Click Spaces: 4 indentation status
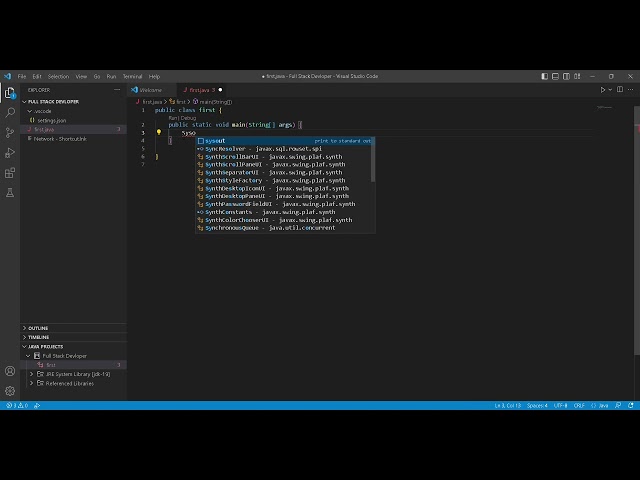640x480 pixels. tap(537, 406)
